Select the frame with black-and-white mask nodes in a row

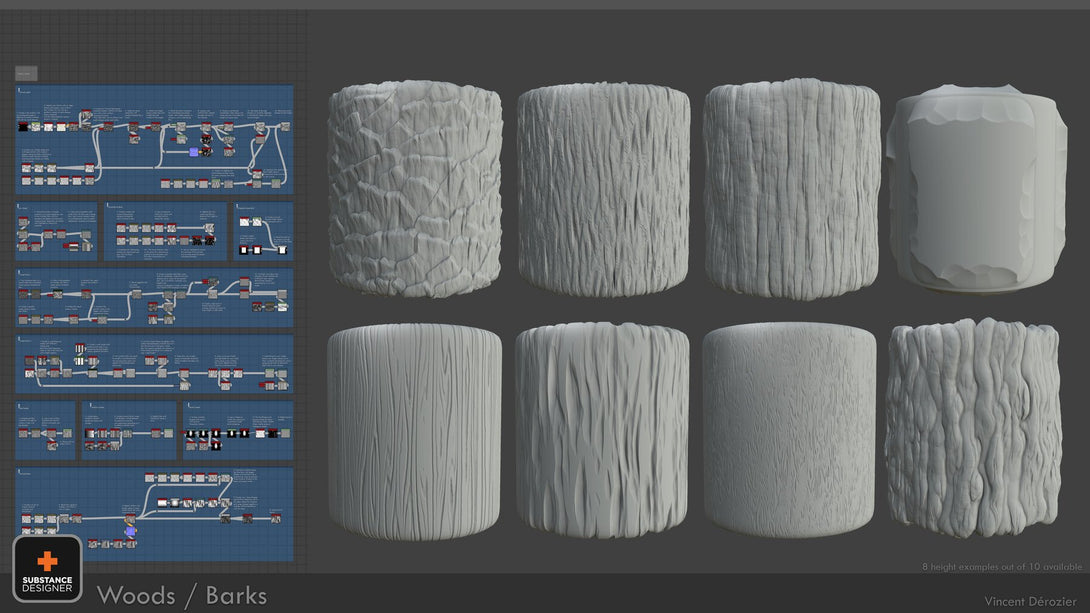238,430
